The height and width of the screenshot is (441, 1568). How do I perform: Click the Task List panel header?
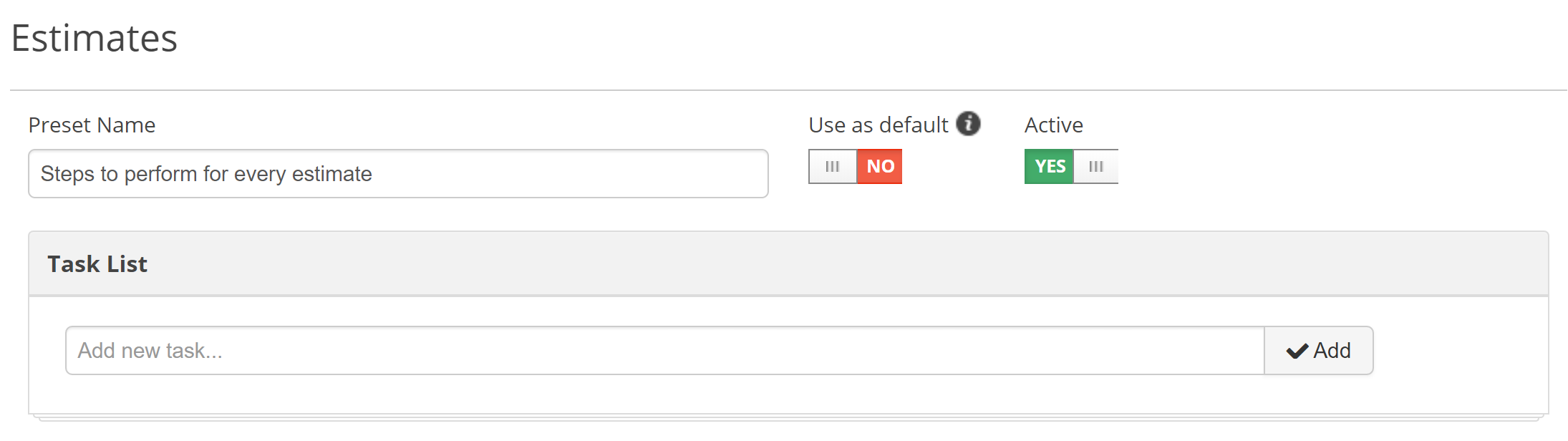point(788,263)
